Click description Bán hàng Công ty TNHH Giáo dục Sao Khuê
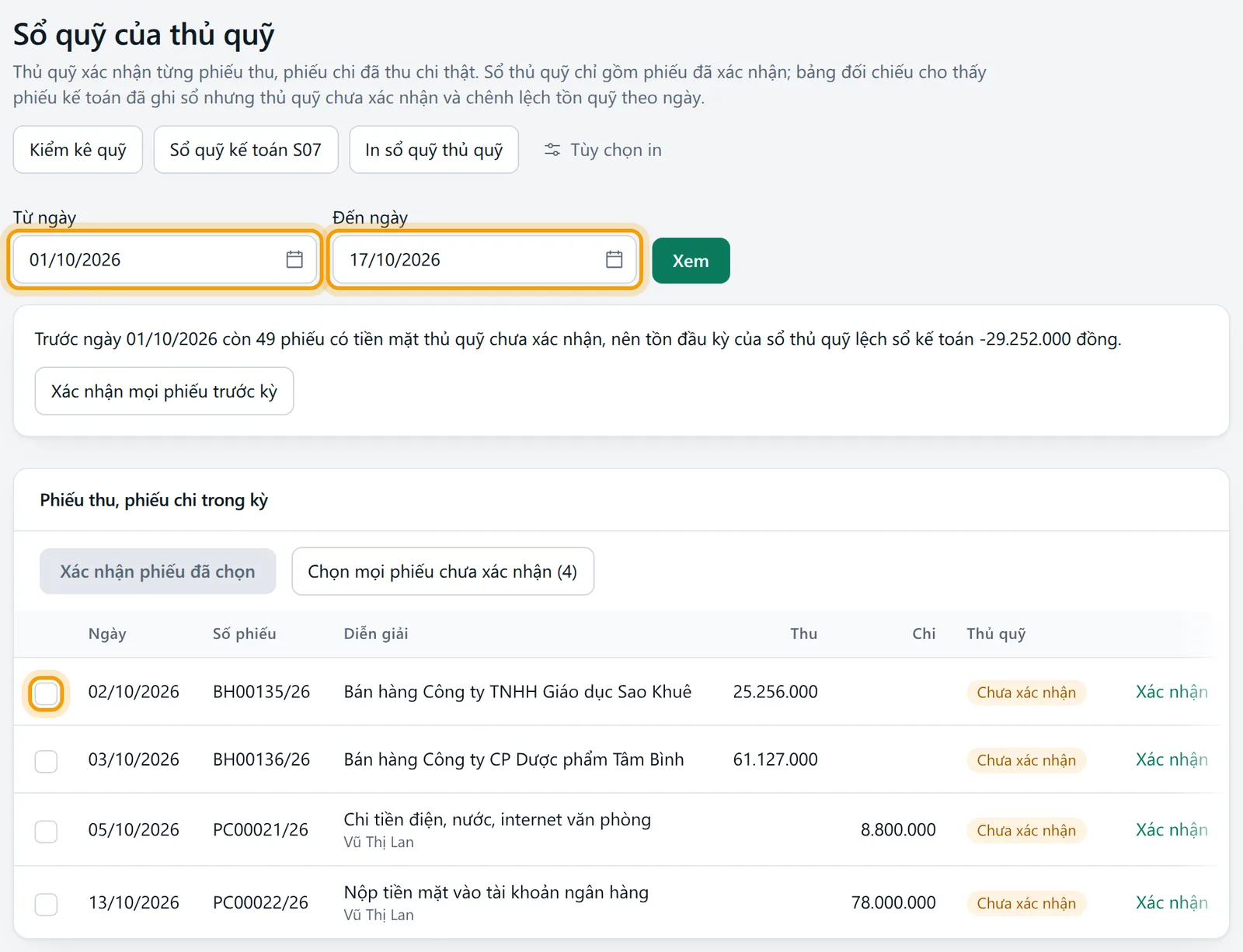Image resolution: width=1243 pixels, height=952 pixels. pyautogui.click(x=517, y=692)
